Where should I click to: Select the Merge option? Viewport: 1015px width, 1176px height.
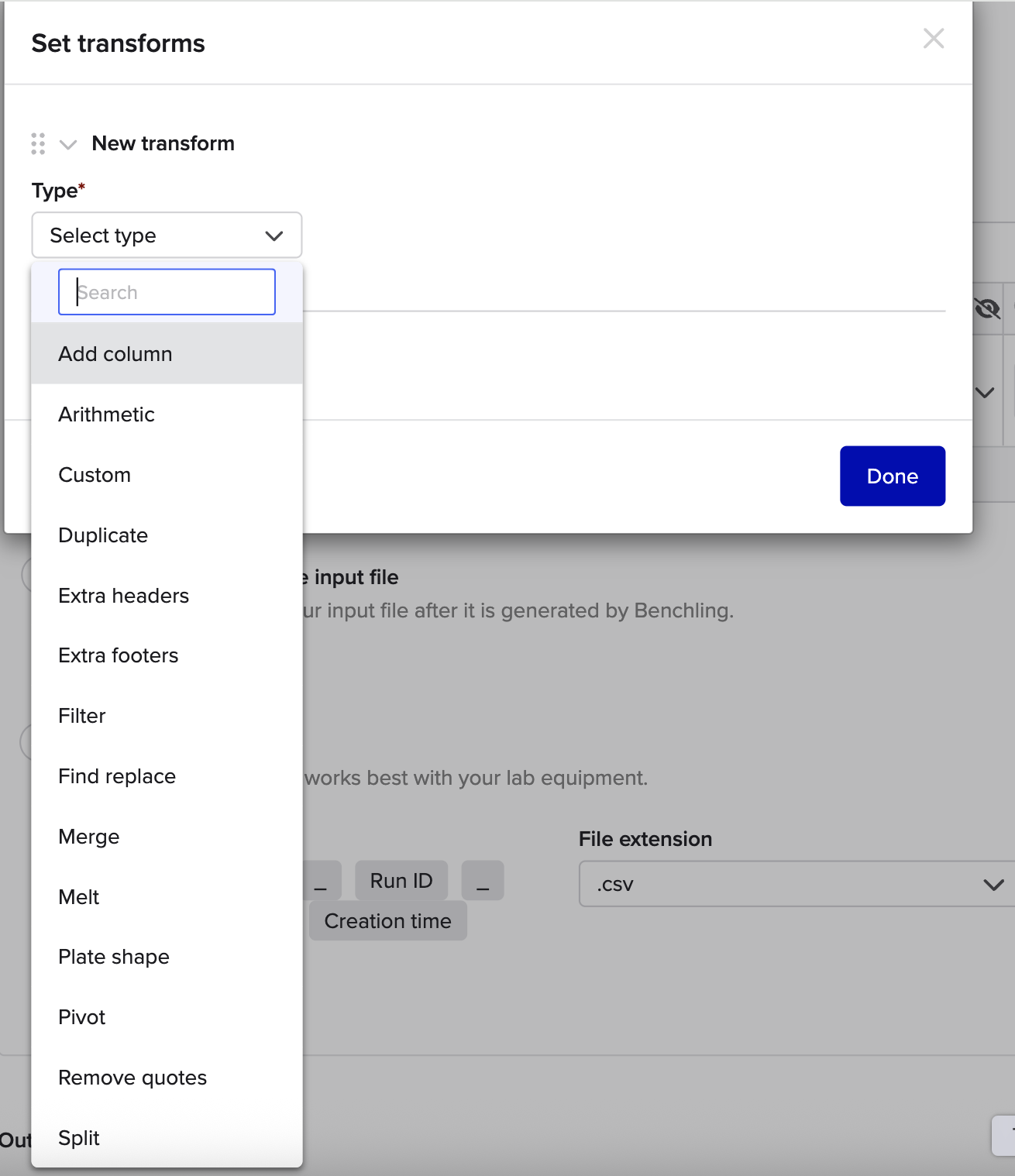pyautogui.click(x=89, y=837)
